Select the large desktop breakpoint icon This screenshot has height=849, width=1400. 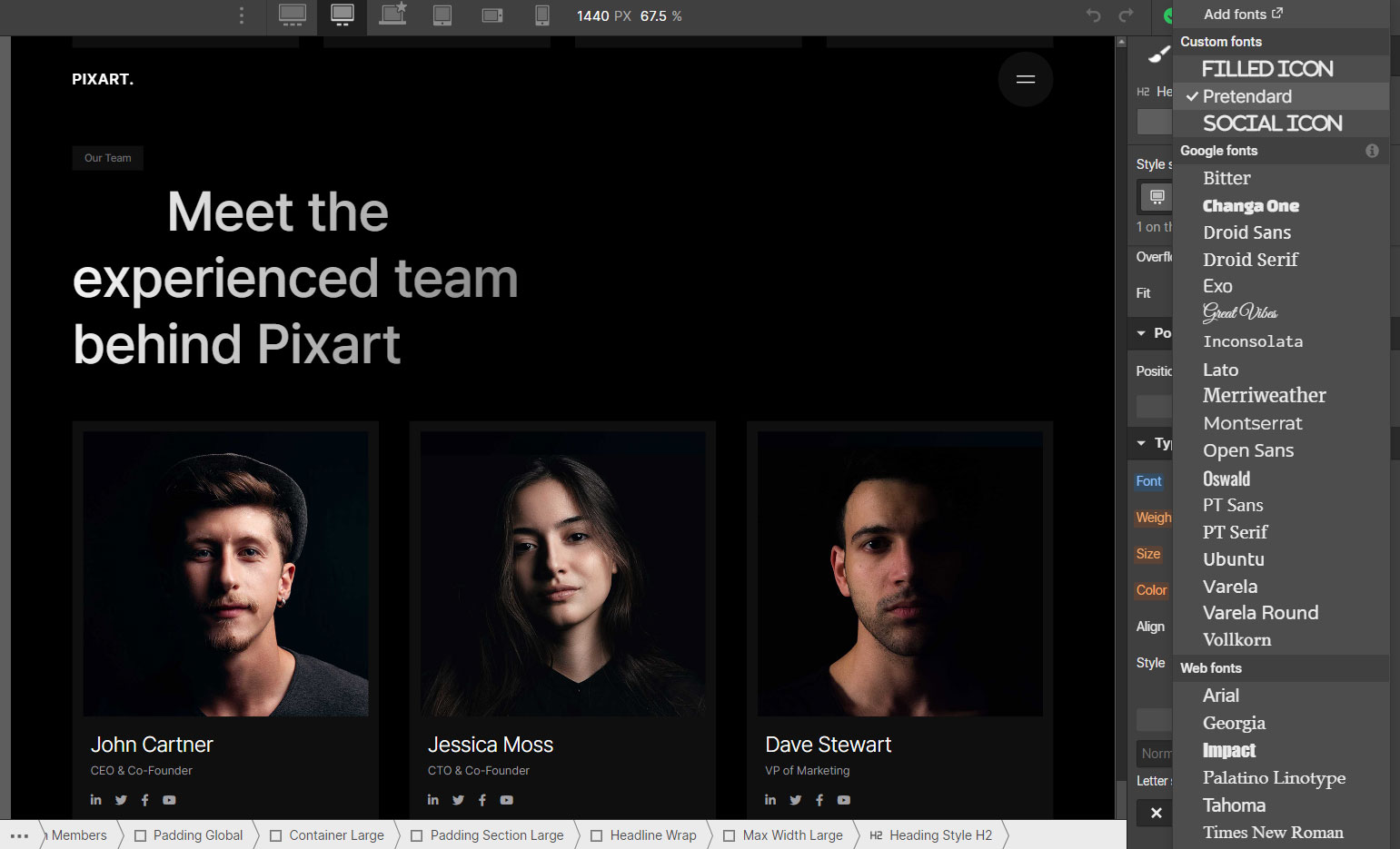click(292, 15)
